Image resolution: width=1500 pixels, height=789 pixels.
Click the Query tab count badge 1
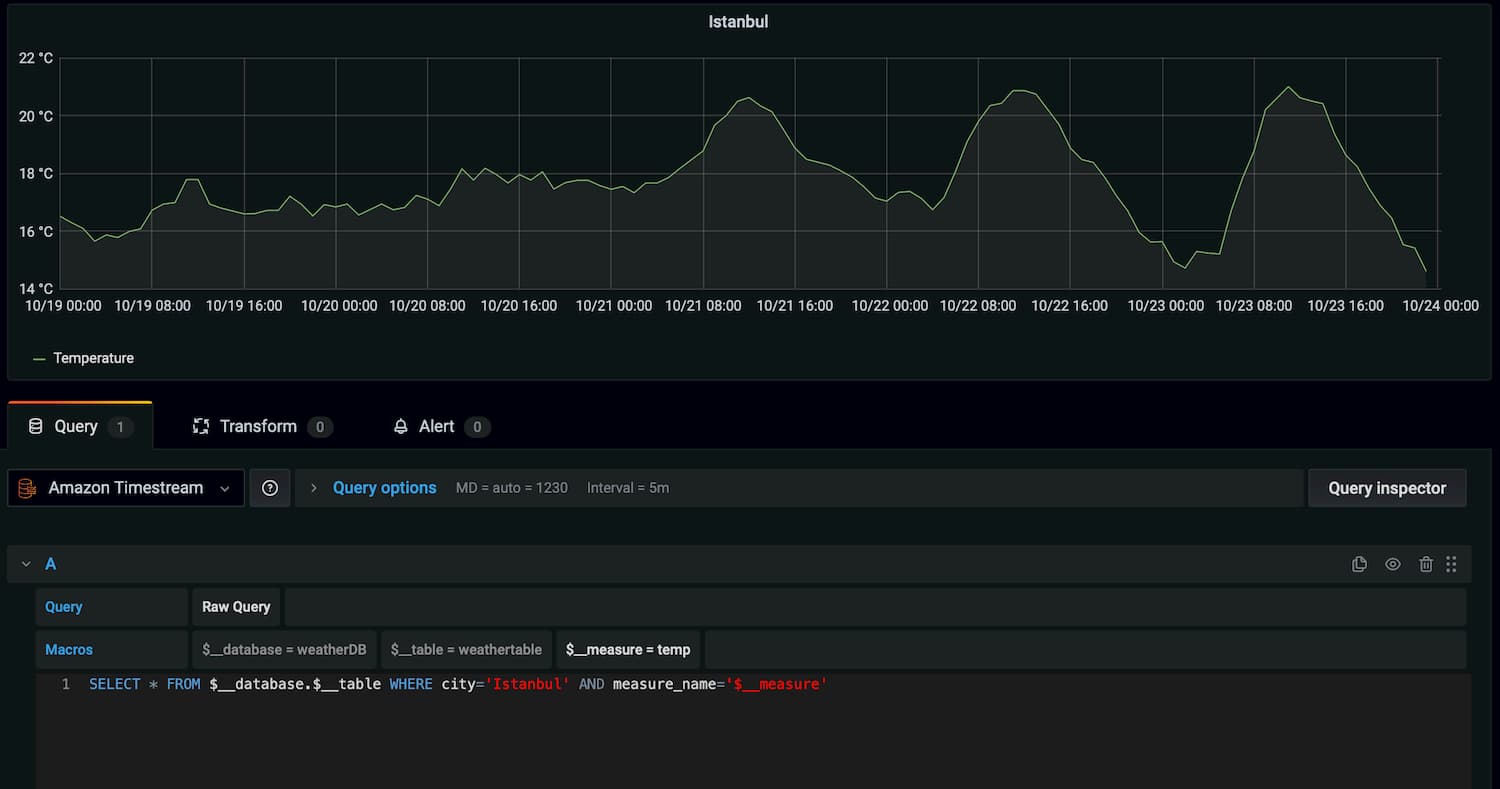(120, 427)
